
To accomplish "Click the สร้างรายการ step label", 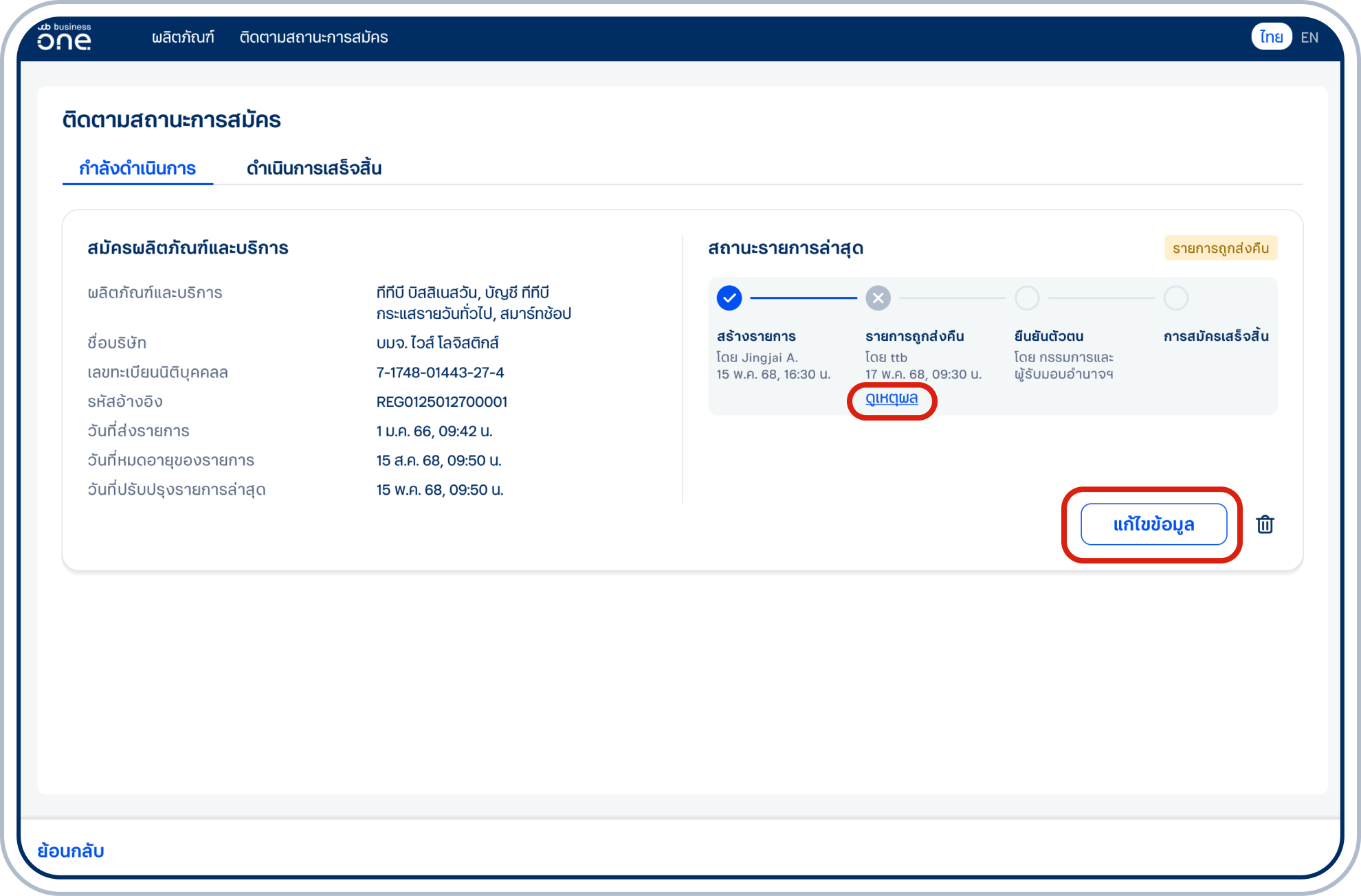I will pos(756,336).
